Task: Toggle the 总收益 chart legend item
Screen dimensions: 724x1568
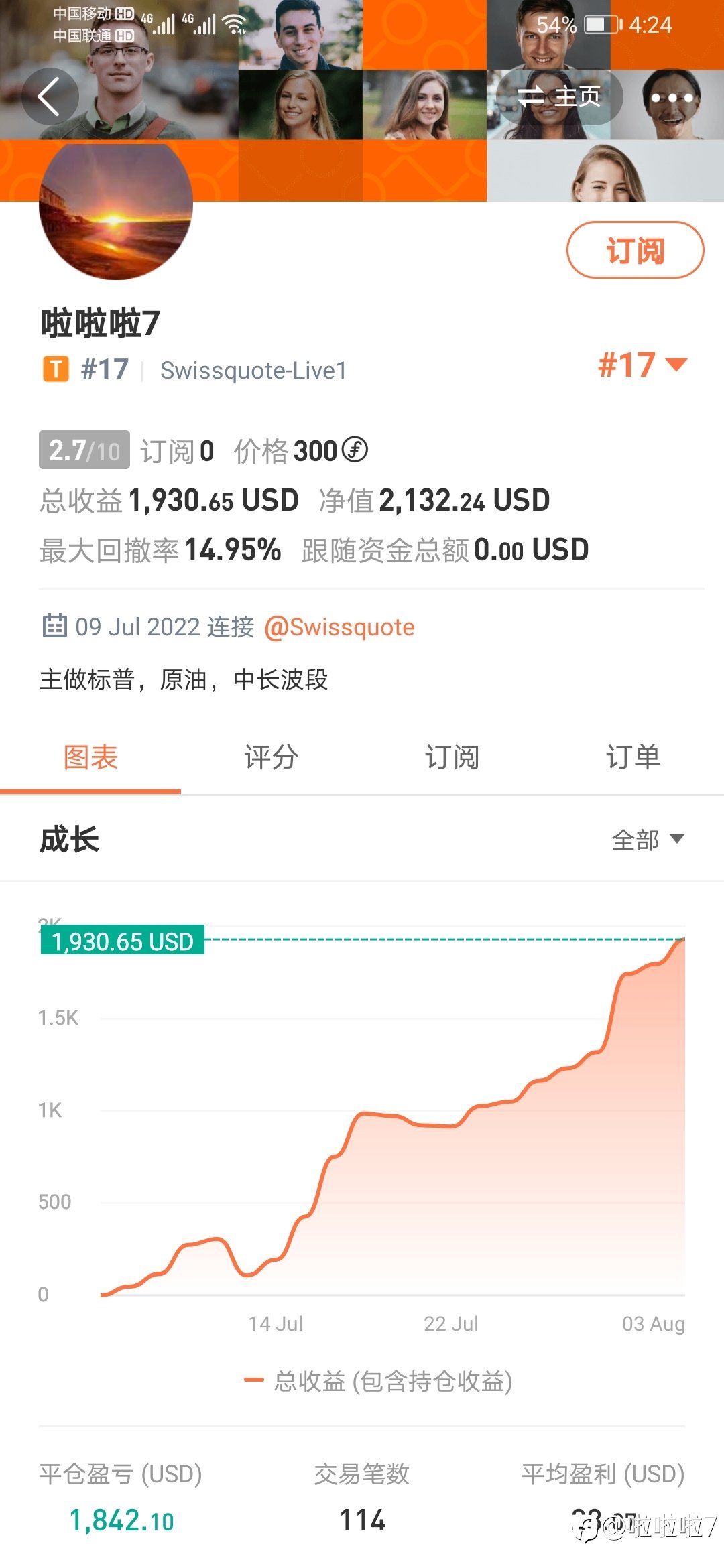Action: click(378, 1381)
